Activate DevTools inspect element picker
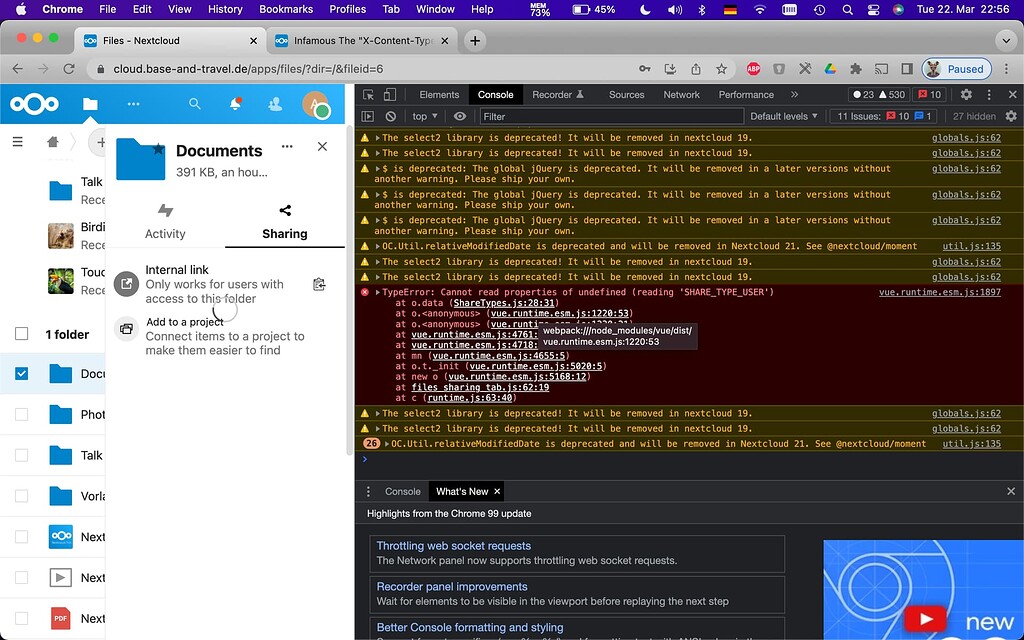 pos(368,95)
